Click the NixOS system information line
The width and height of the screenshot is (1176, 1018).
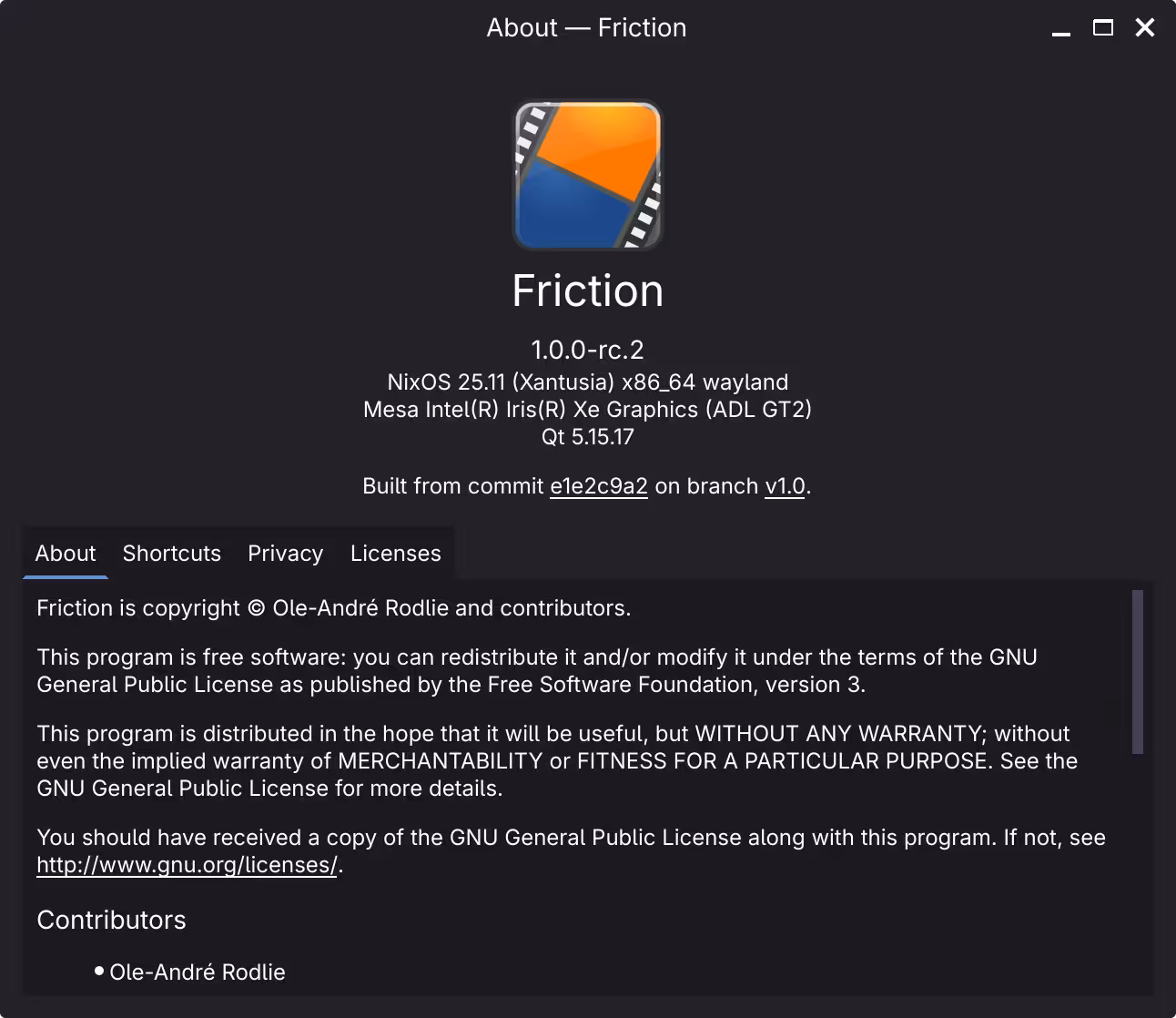[x=587, y=382]
